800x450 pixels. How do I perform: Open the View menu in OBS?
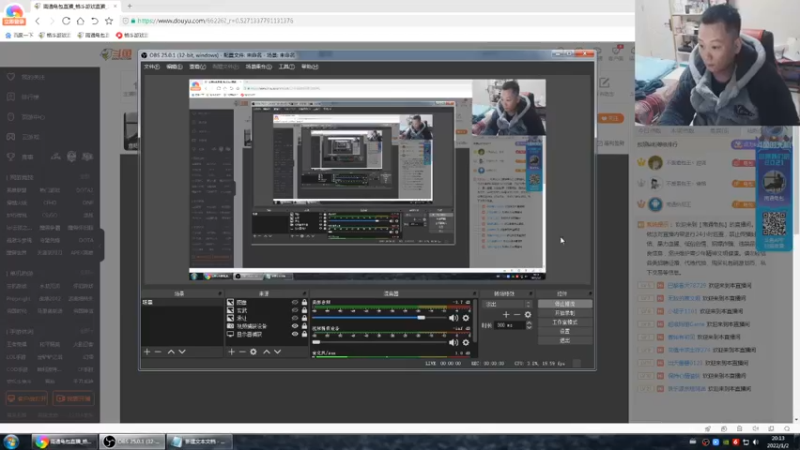pos(197,67)
